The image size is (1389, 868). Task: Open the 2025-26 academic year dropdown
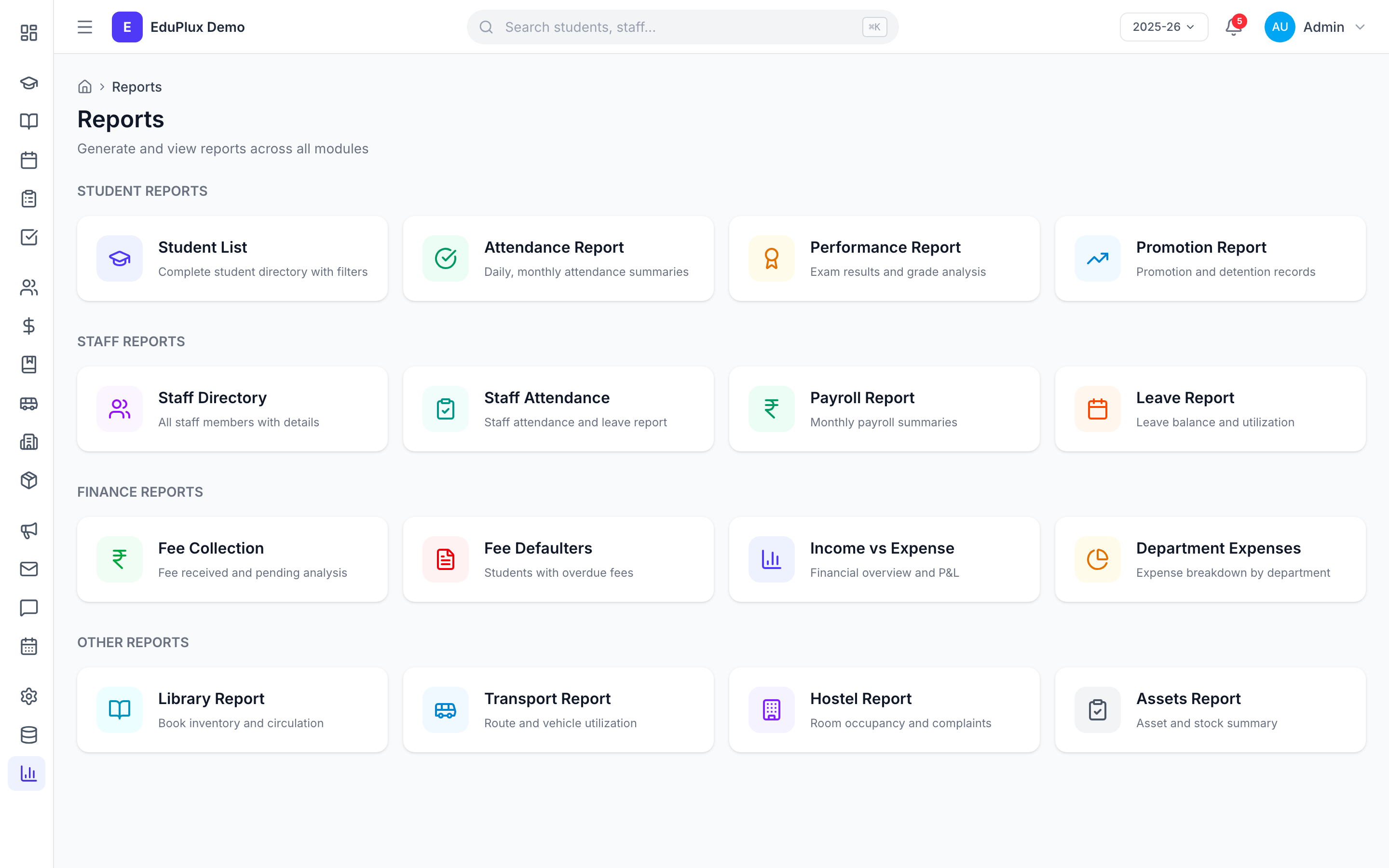(1163, 27)
